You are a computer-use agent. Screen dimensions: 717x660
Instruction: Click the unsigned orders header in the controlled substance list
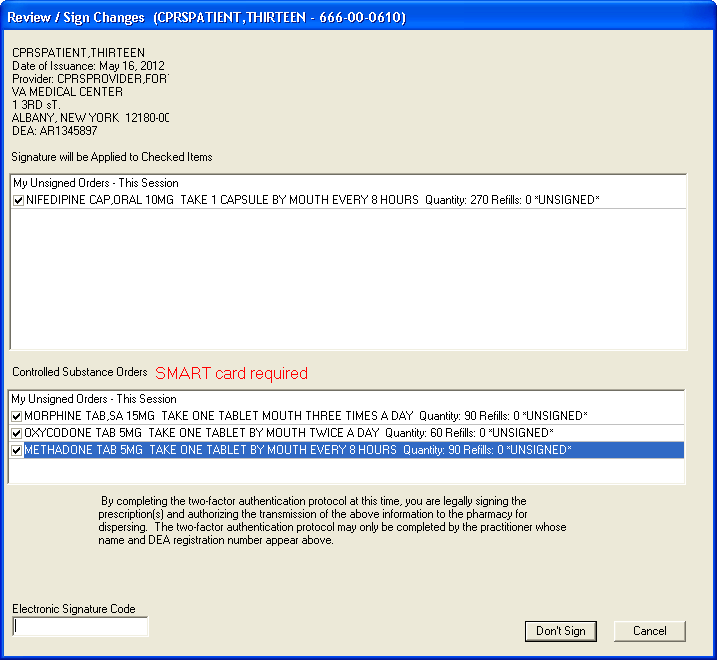pos(94,399)
